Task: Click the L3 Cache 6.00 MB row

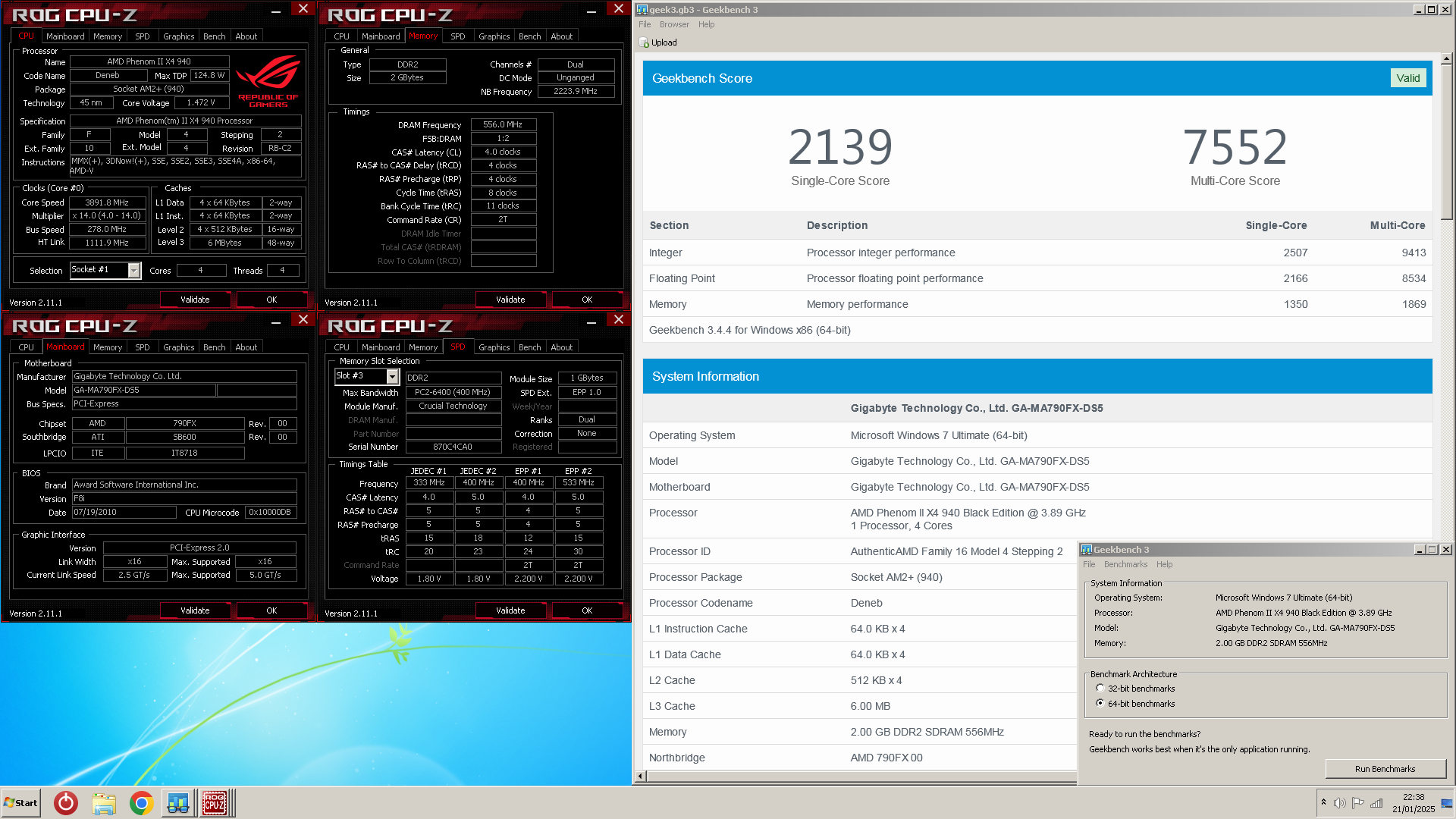Action: tap(860, 706)
